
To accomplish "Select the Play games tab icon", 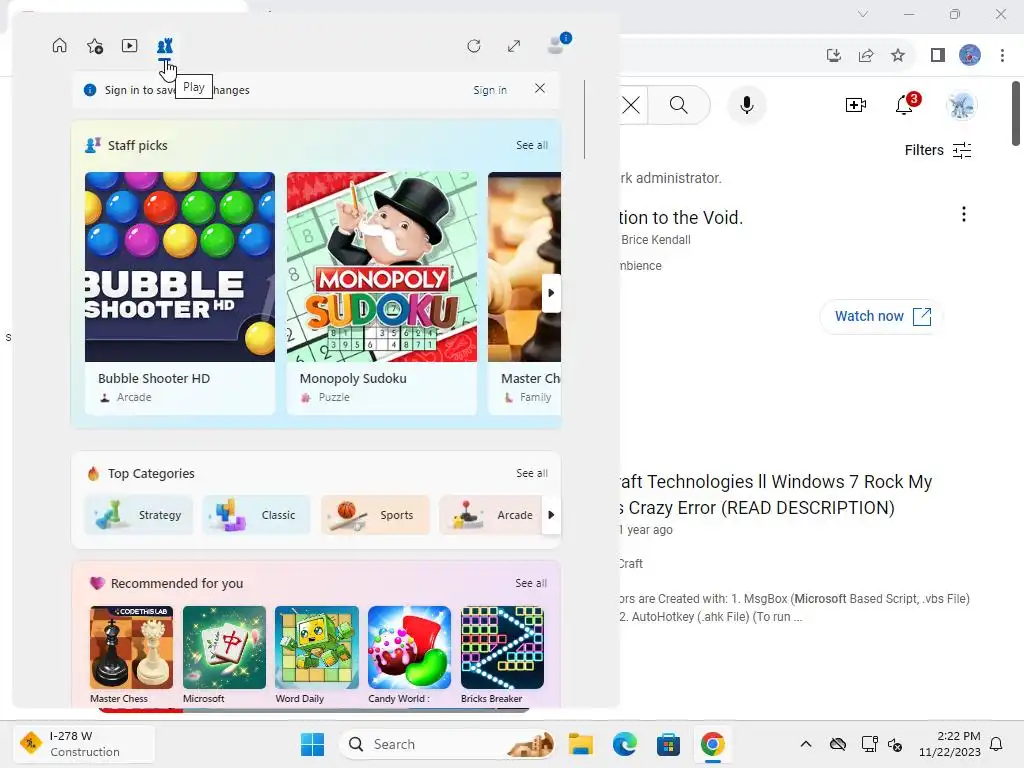I will tap(165, 46).
